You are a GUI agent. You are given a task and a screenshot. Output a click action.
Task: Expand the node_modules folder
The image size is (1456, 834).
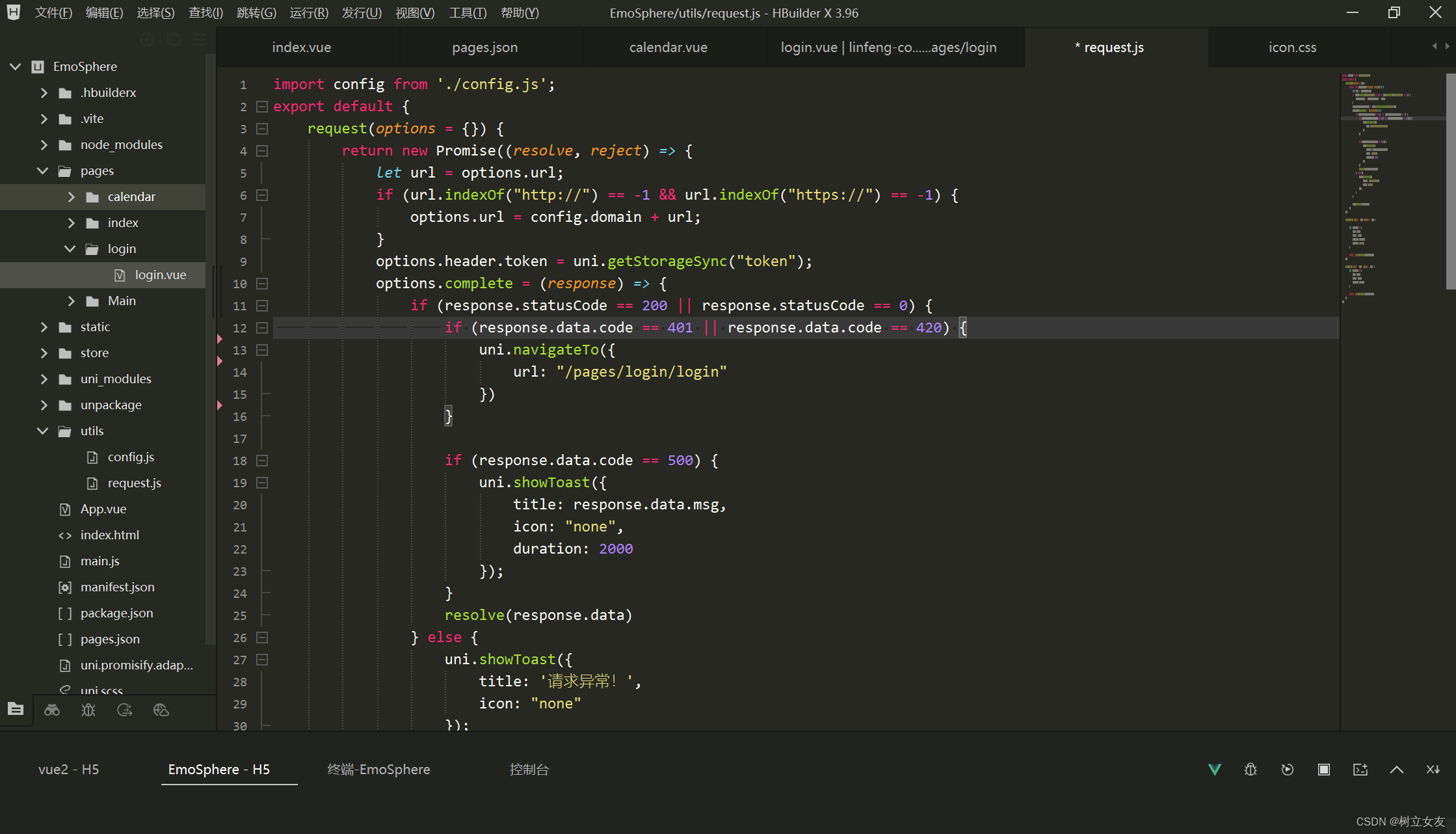pos(44,144)
